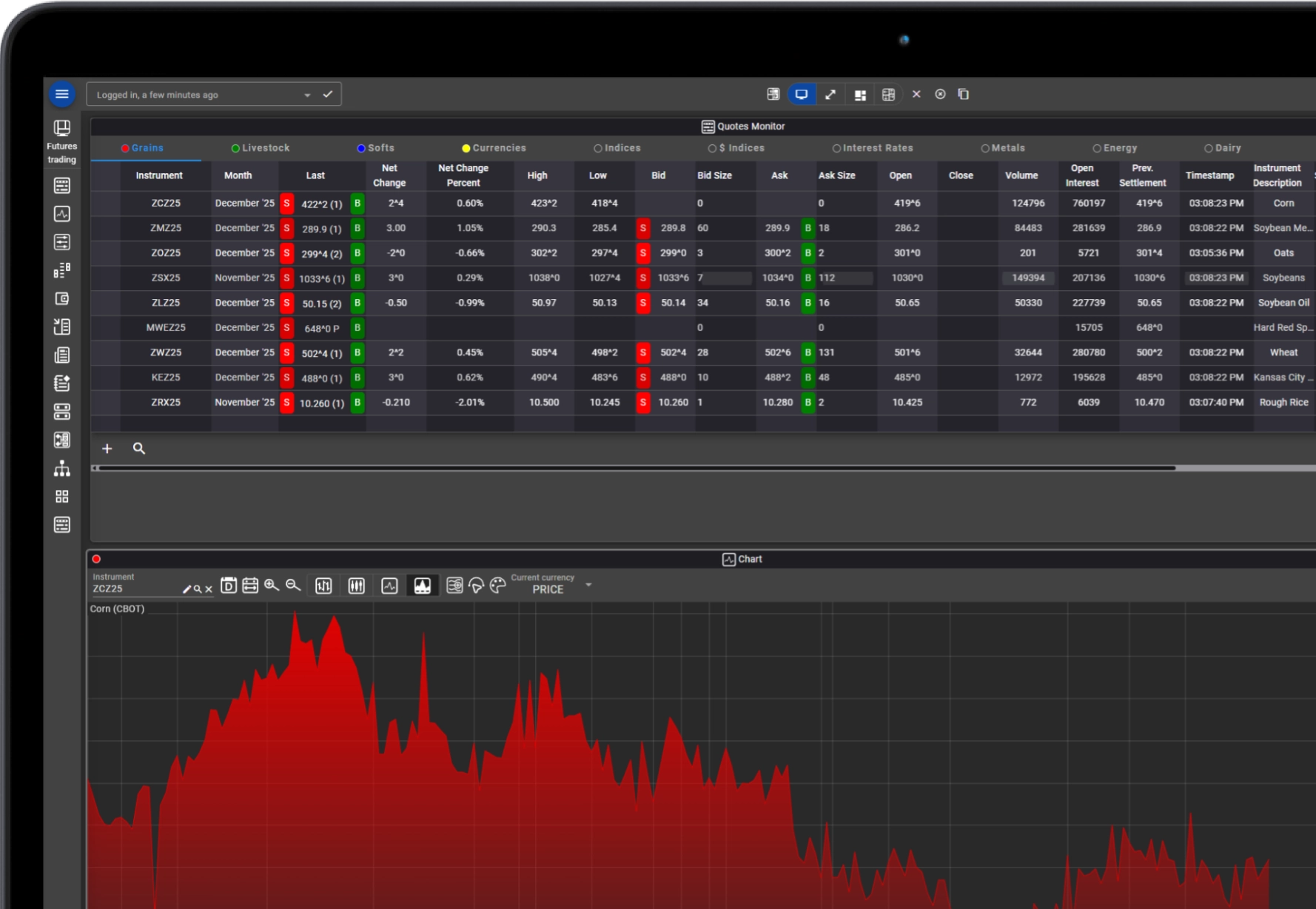Switch to the Livestock tab
The width and height of the screenshot is (1316, 909).
tap(261, 148)
